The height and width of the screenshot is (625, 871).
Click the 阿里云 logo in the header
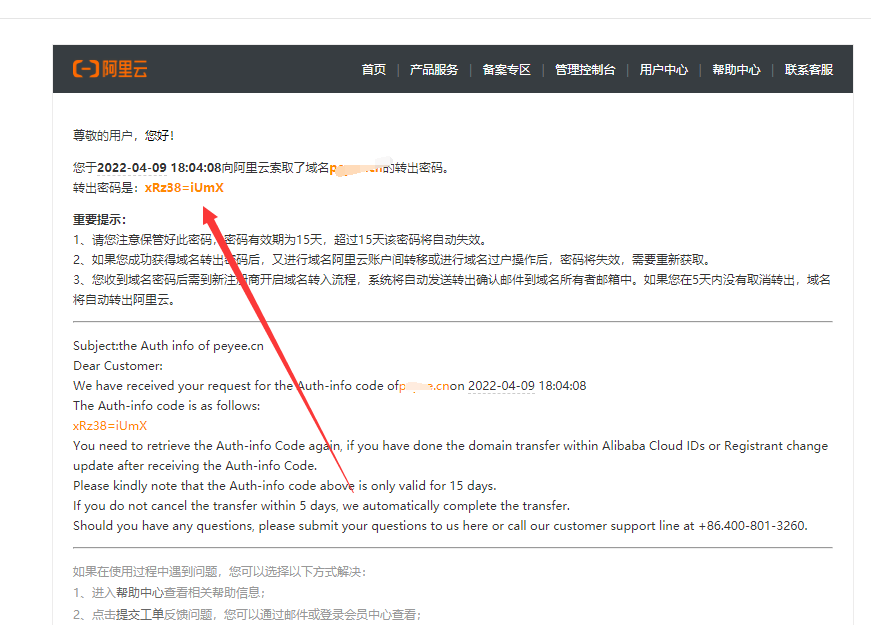110,69
